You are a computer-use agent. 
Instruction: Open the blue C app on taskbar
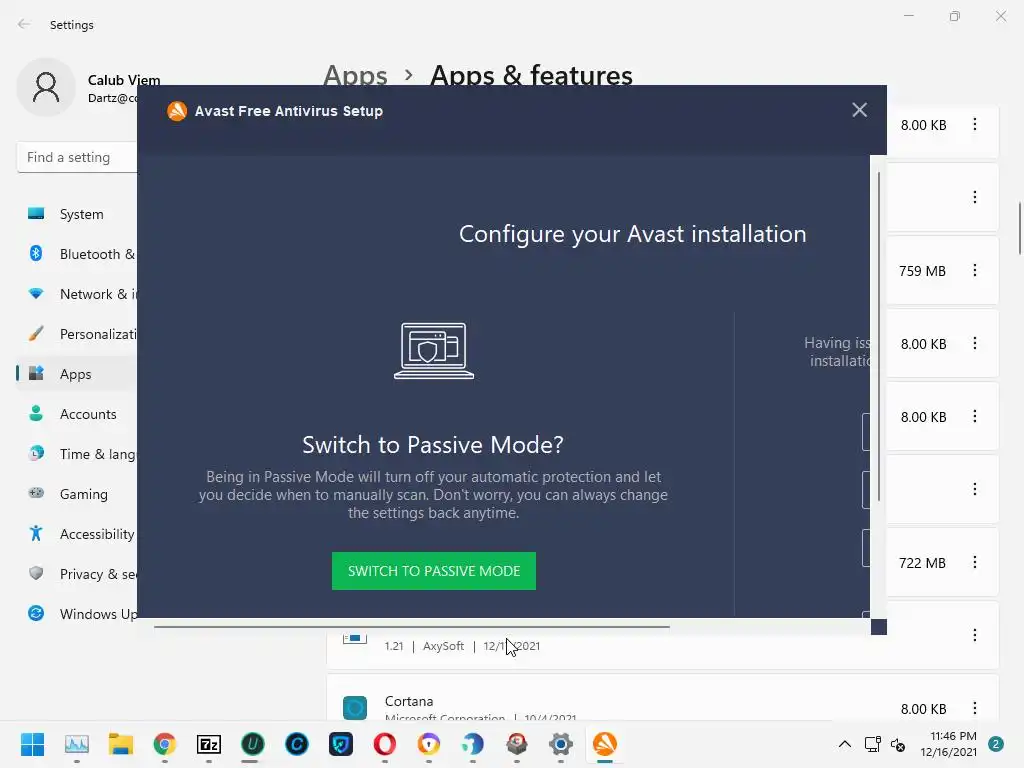point(296,744)
